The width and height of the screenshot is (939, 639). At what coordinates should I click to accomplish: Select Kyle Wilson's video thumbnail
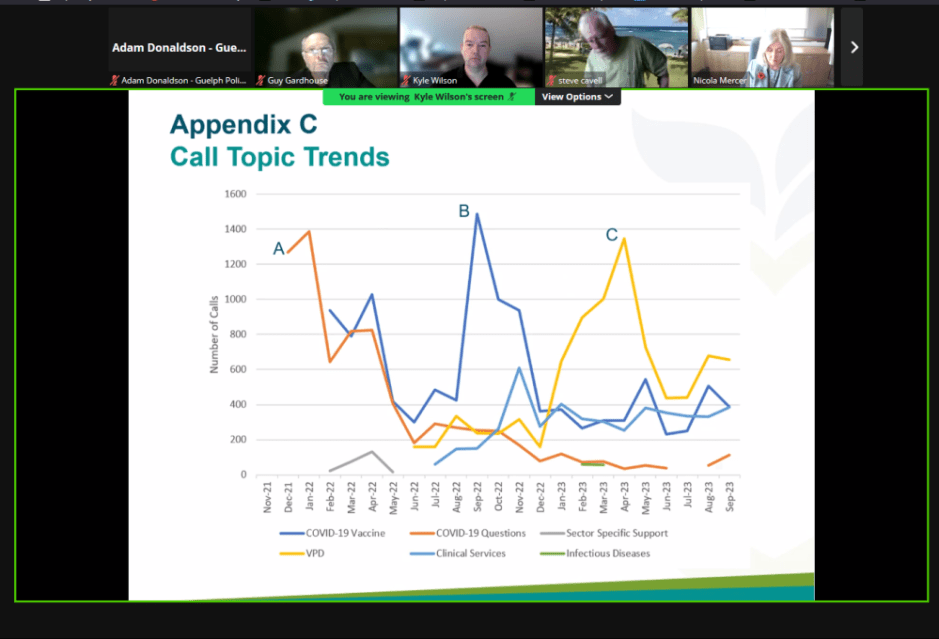tap(471, 47)
